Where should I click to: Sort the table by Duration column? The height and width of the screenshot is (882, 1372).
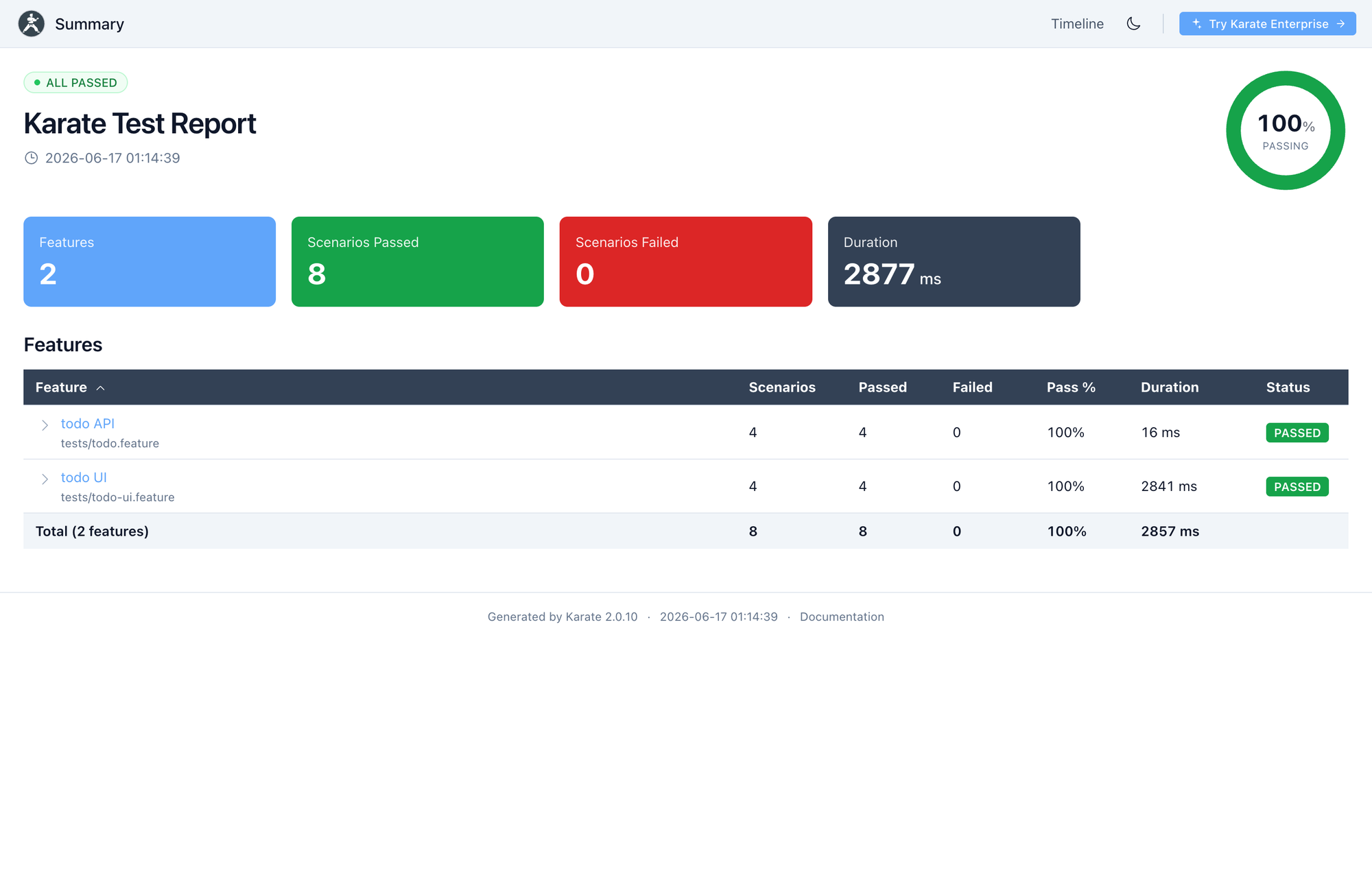coord(1170,388)
